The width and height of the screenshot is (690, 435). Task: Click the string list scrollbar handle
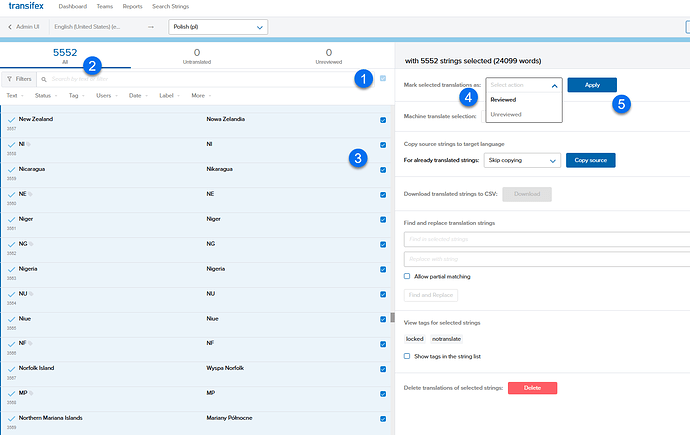tap(393, 318)
